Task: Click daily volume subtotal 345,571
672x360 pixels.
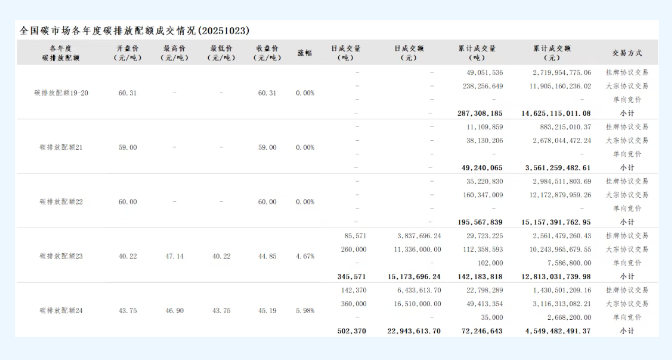Action: 352,277
